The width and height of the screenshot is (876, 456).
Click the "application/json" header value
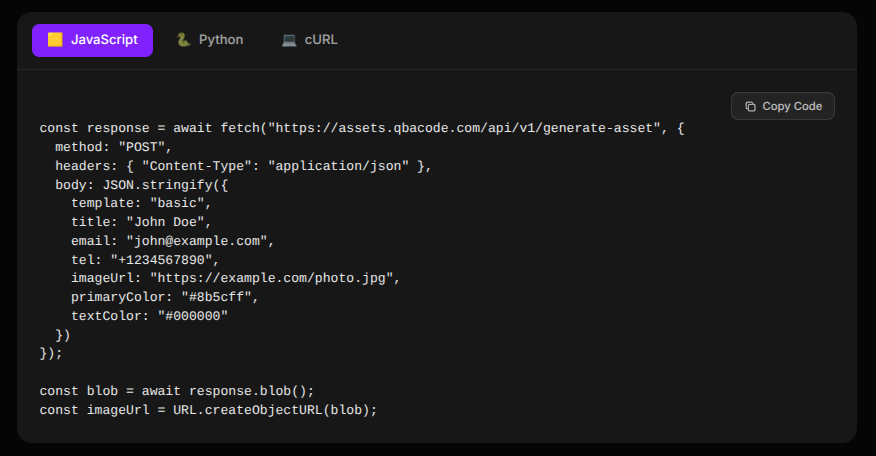339,166
